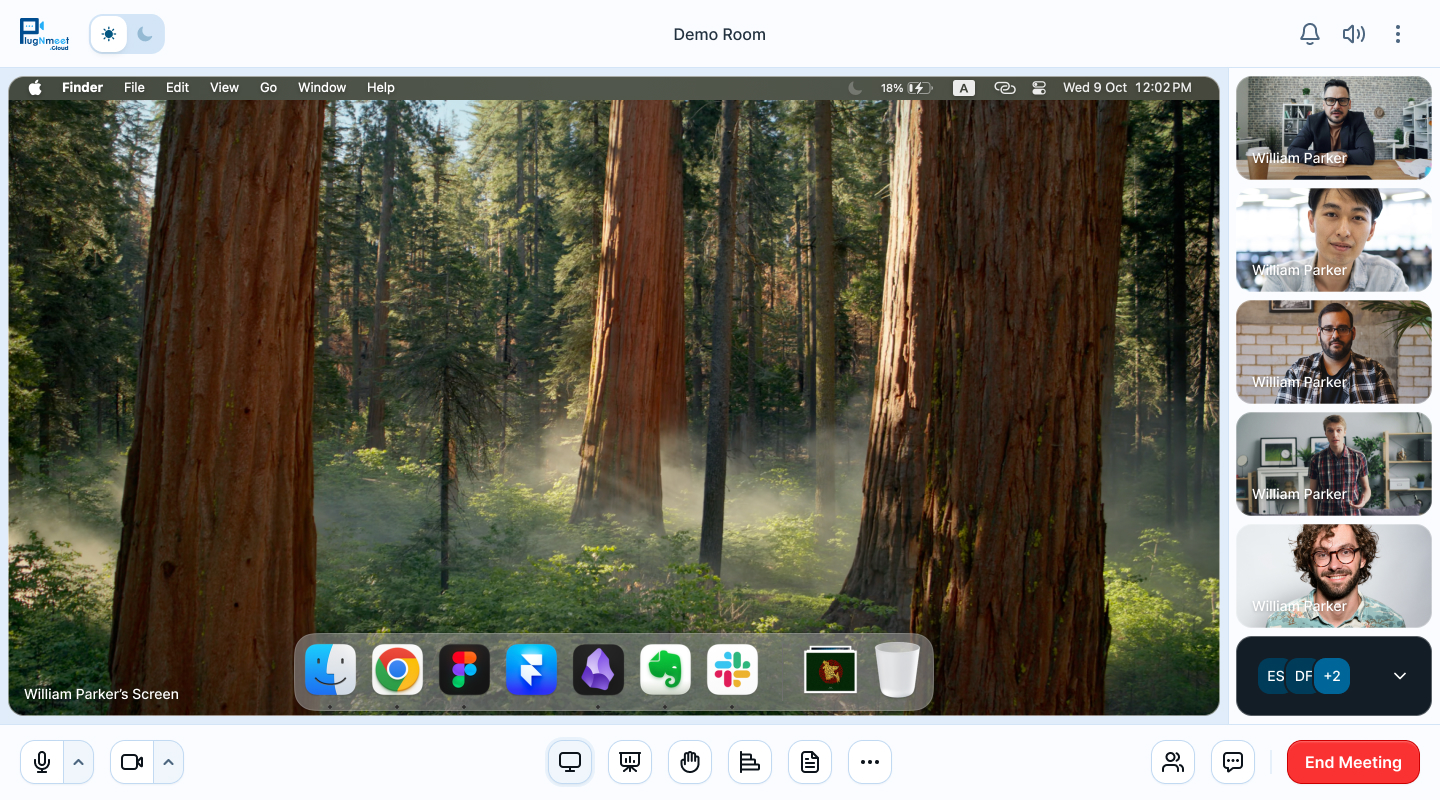
Task: Select the screen share icon
Action: click(570, 761)
